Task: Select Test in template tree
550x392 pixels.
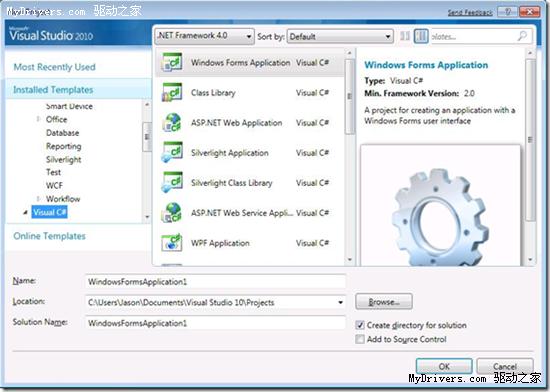Action: (53, 172)
